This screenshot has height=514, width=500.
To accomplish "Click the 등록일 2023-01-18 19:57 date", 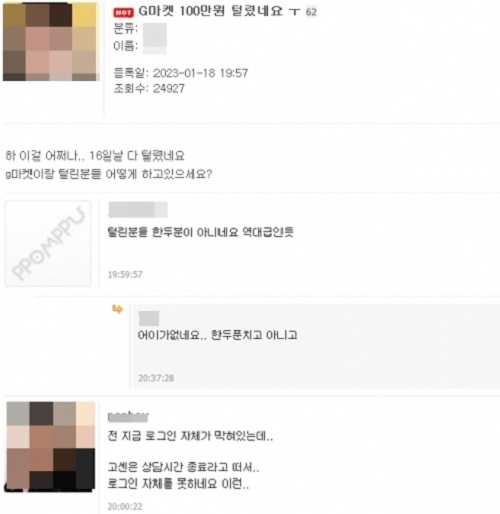I will pyautogui.click(x=181, y=73).
